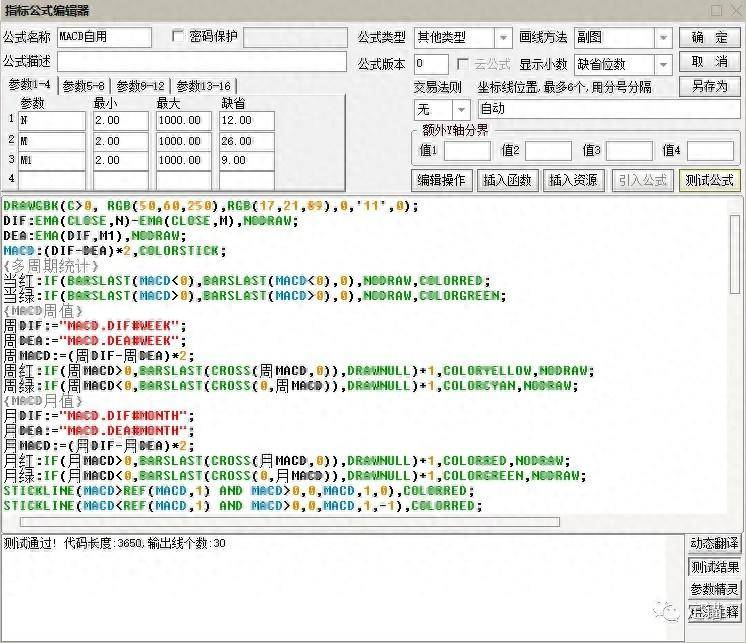
Task: Click the empty parameter 4 name field
Action: pos(52,181)
